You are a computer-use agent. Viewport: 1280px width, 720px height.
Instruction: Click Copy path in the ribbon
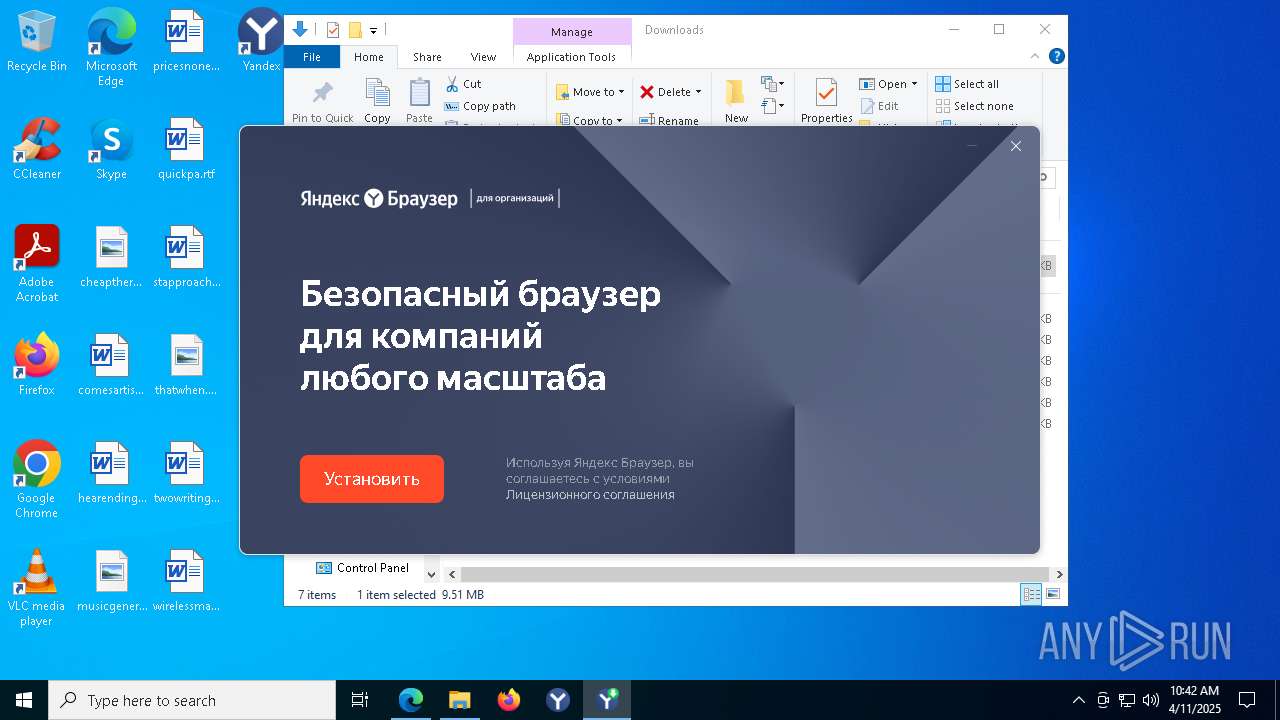[480, 106]
